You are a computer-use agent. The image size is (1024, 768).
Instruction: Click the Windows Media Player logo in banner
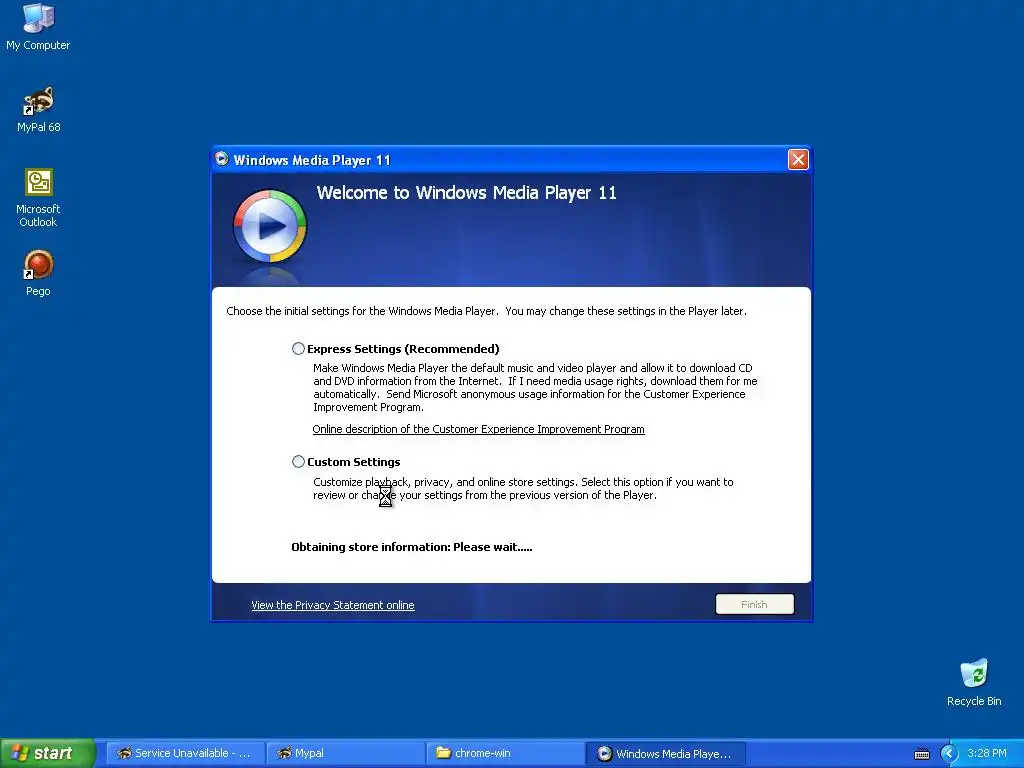[270, 226]
